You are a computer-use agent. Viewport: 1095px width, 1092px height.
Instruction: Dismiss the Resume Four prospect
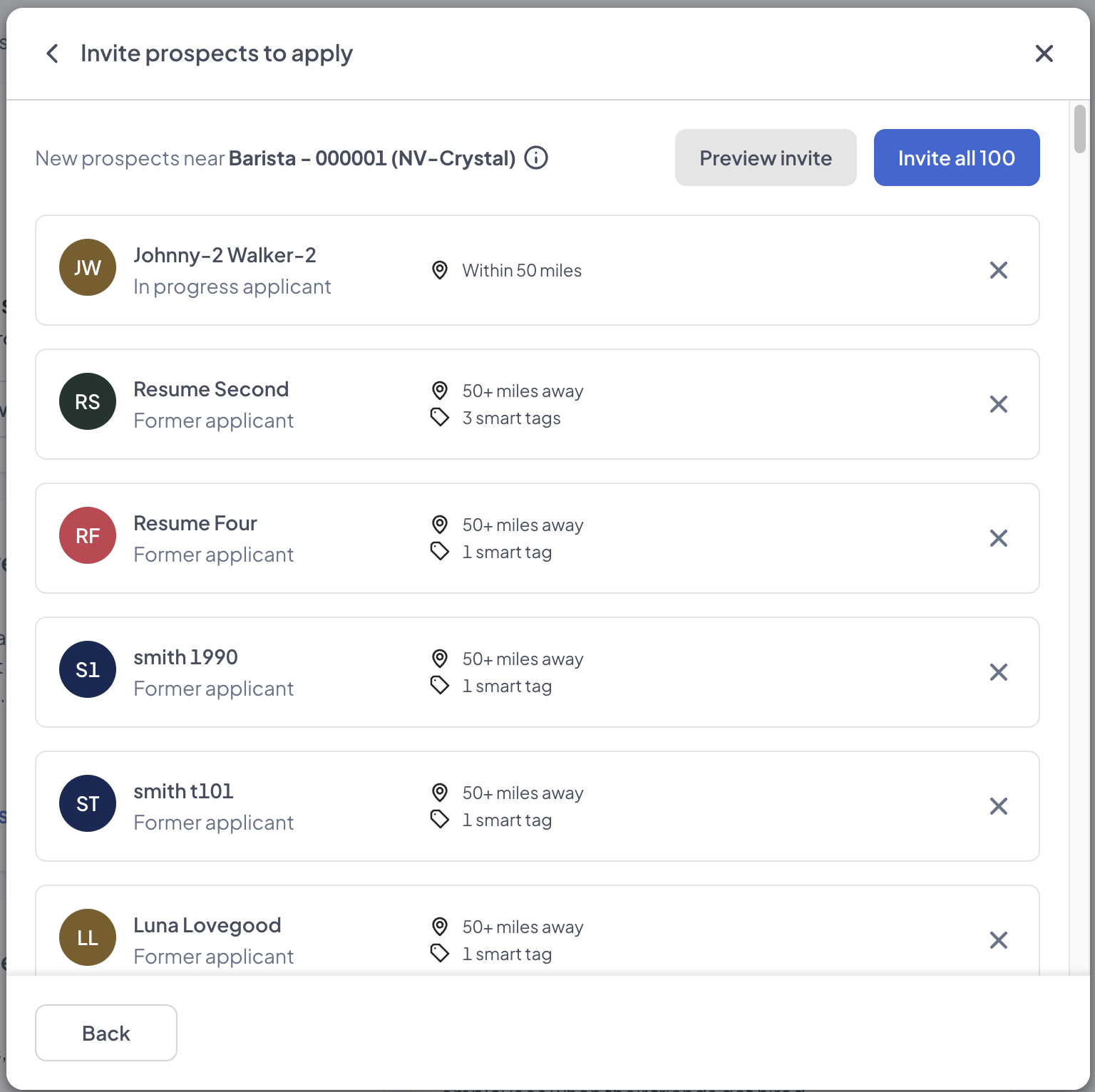(x=998, y=538)
